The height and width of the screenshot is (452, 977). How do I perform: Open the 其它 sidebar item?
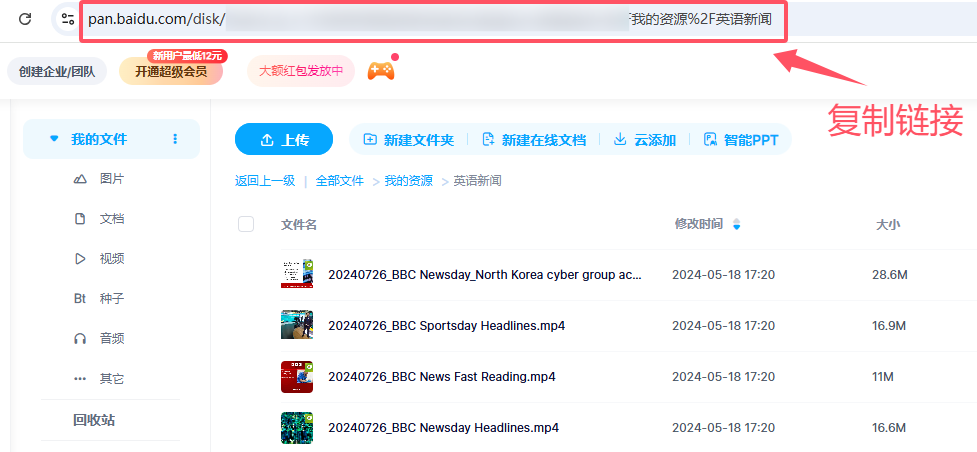pyautogui.click(x=112, y=378)
